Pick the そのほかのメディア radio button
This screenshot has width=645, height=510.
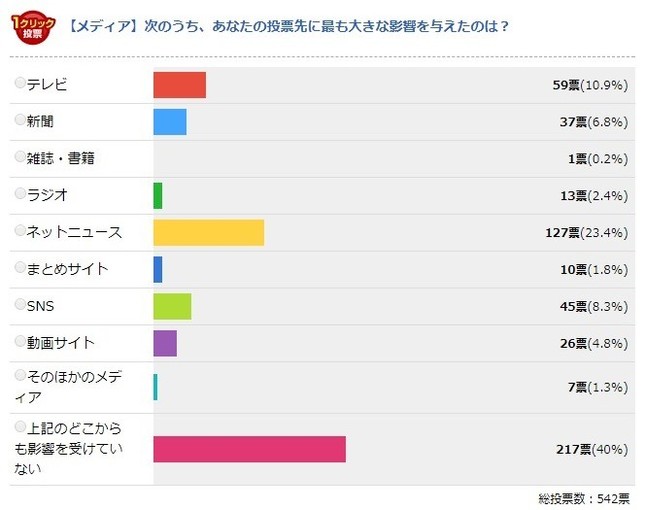click(x=20, y=377)
